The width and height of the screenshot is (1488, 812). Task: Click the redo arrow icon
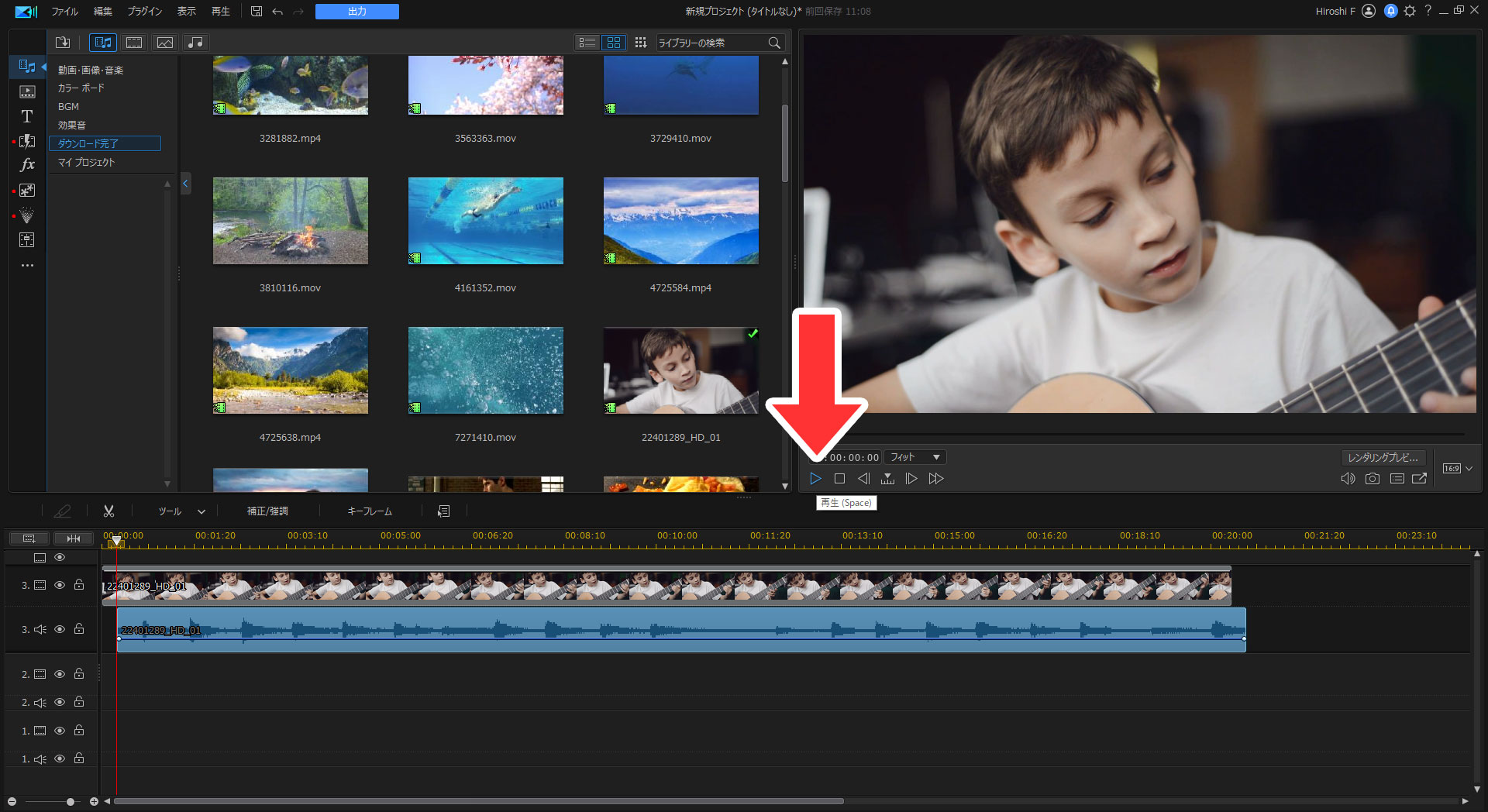click(298, 12)
